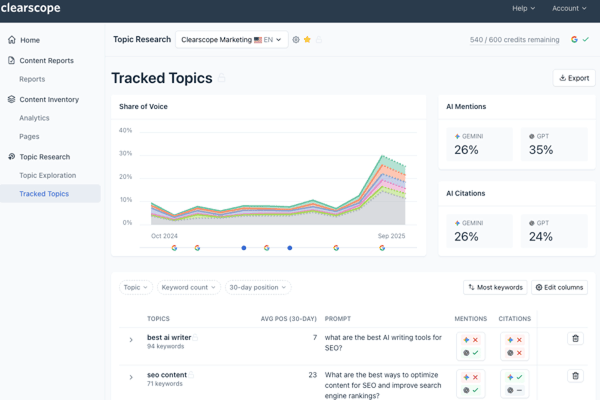Viewport: 600px width, 400px height.
Task: Click the Edit columns button
Action: [559, 287]
